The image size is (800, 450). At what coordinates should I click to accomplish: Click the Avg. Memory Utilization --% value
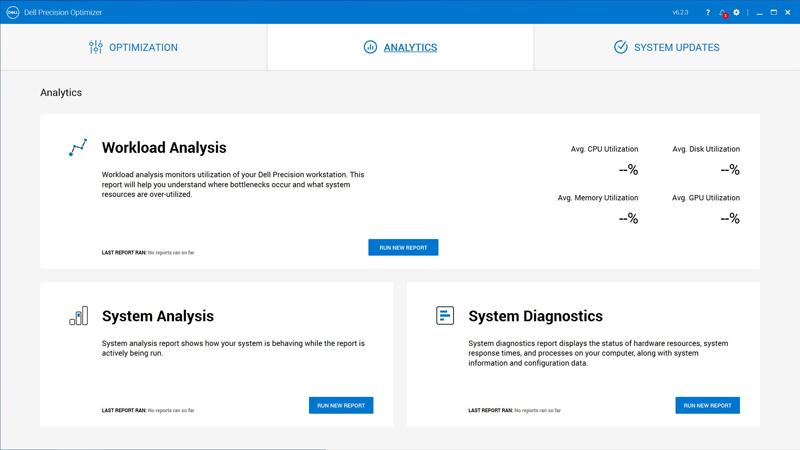click(628, 218)
